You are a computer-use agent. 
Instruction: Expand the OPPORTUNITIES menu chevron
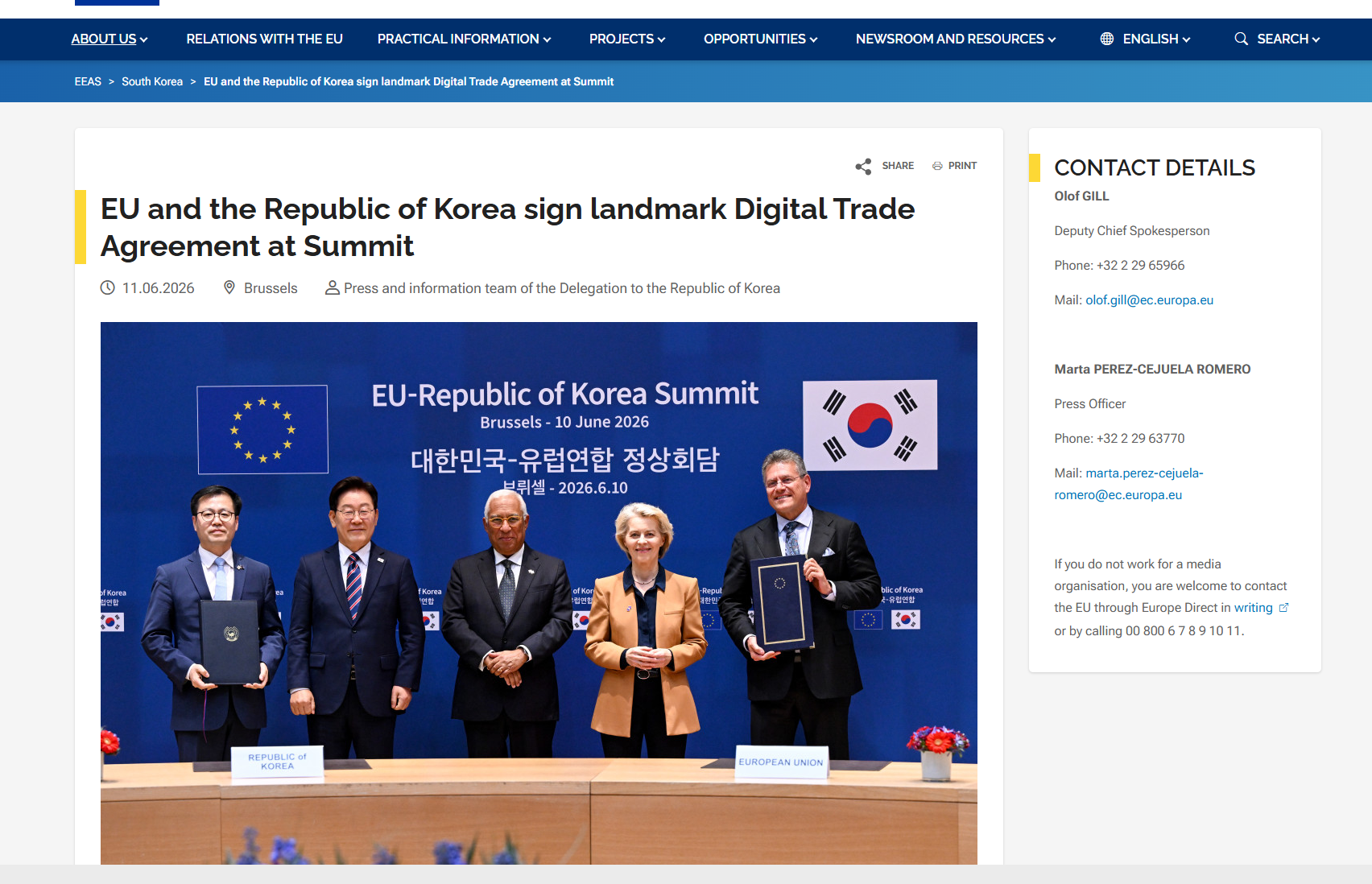tap(813, 39)
